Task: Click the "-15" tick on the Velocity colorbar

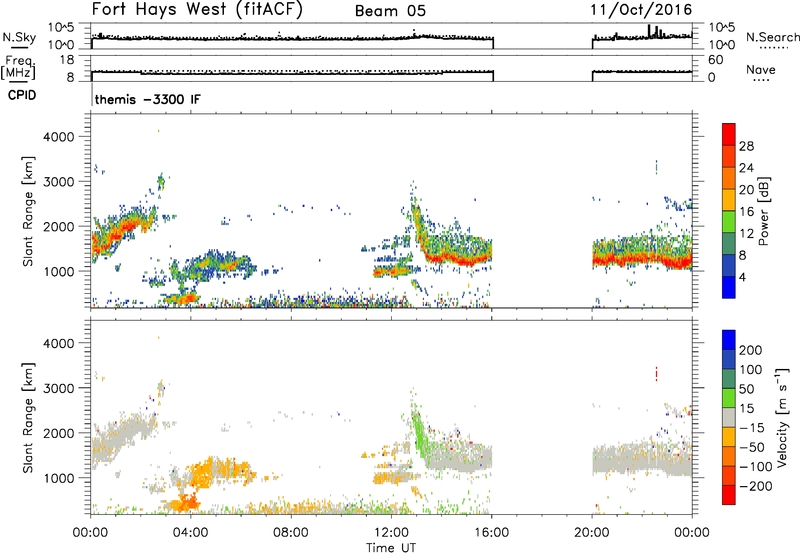Action: click(751, 428)
